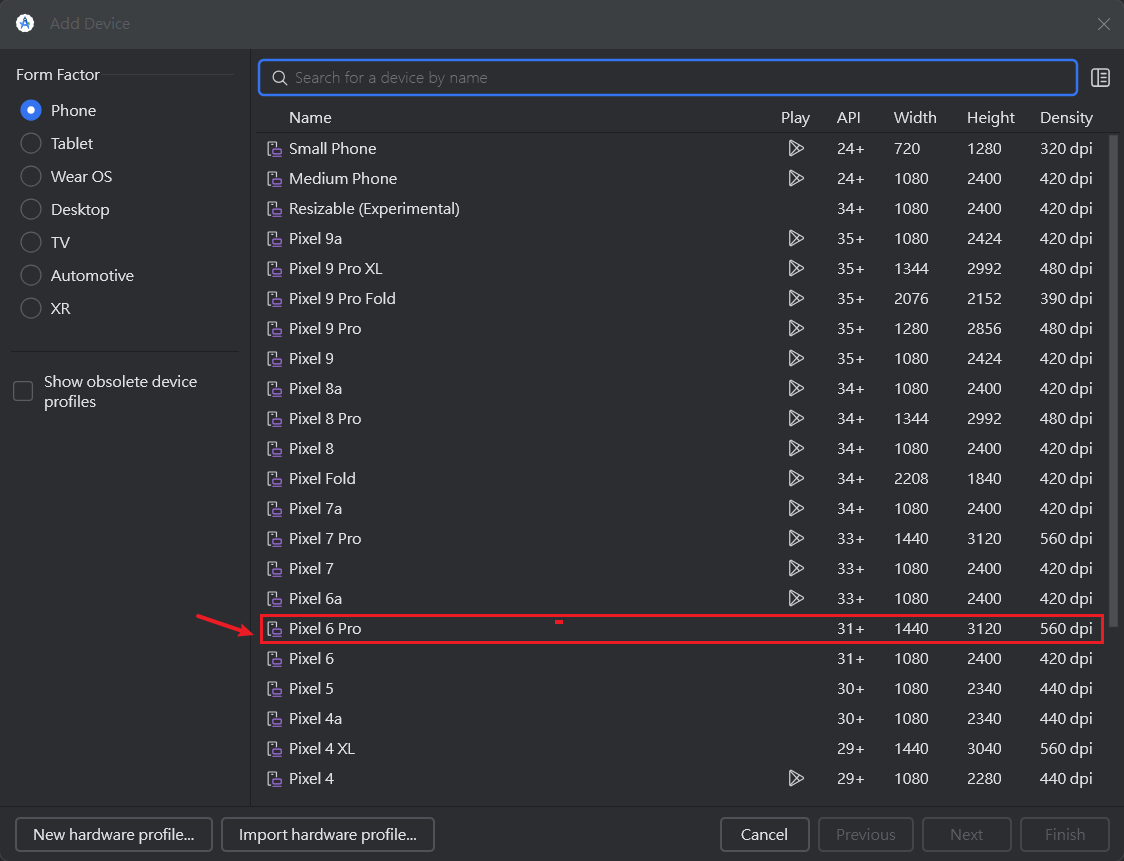Select the Pixel 9 device name
Image resolution: width=1124 pixels, height=861 pixels.
[x=311, y=358]
